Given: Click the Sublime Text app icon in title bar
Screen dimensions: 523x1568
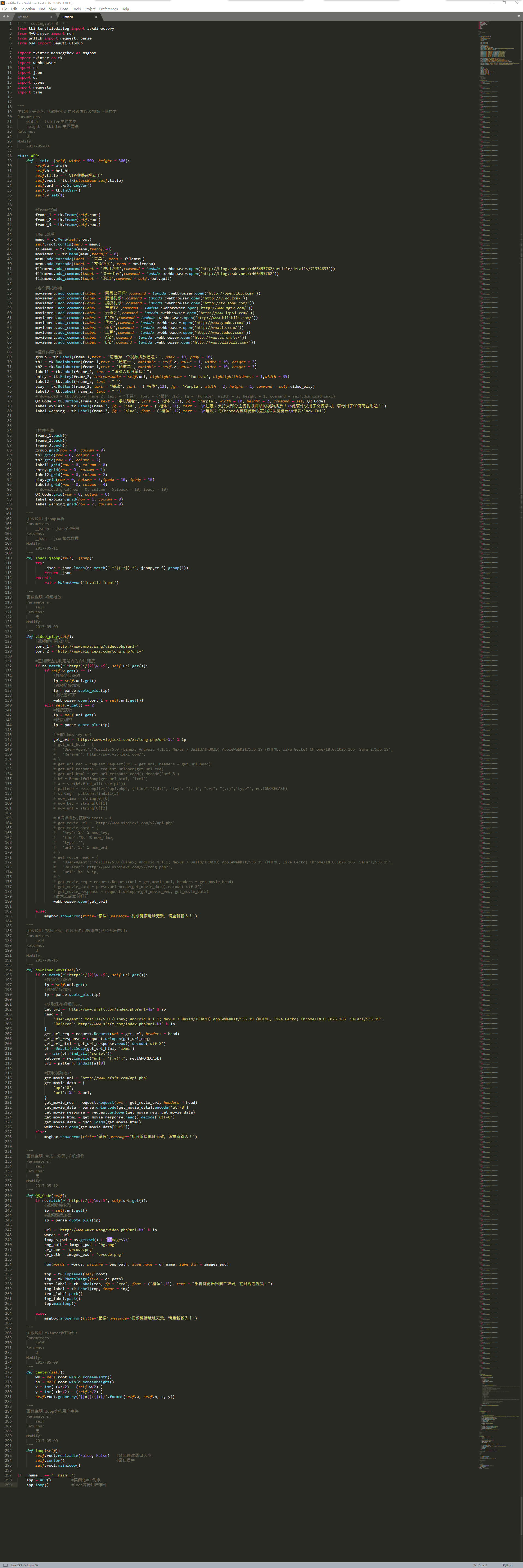Looking at the screenshot, I should point(2,3).
